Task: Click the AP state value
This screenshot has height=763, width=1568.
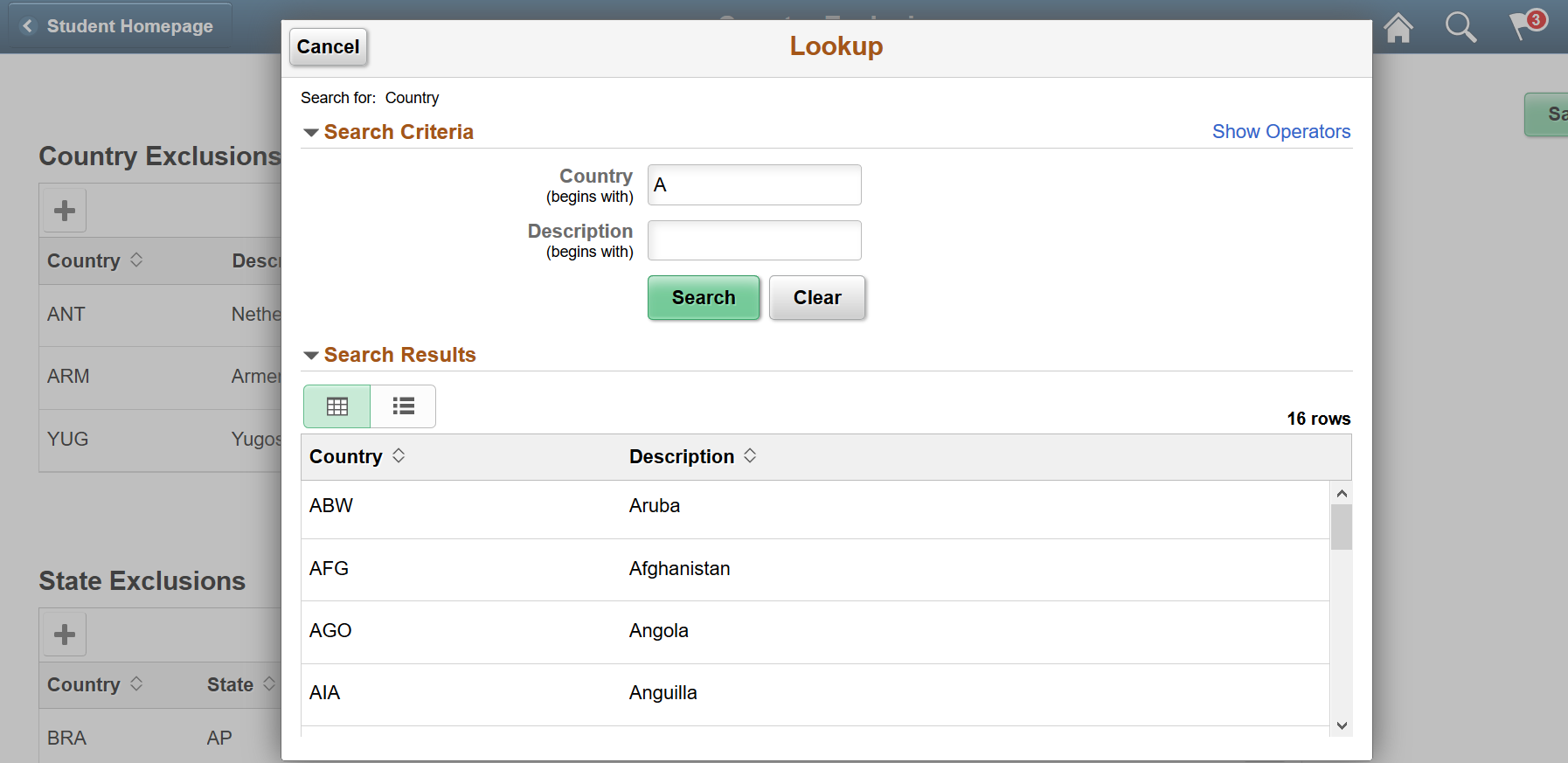Action: [219, 738]
